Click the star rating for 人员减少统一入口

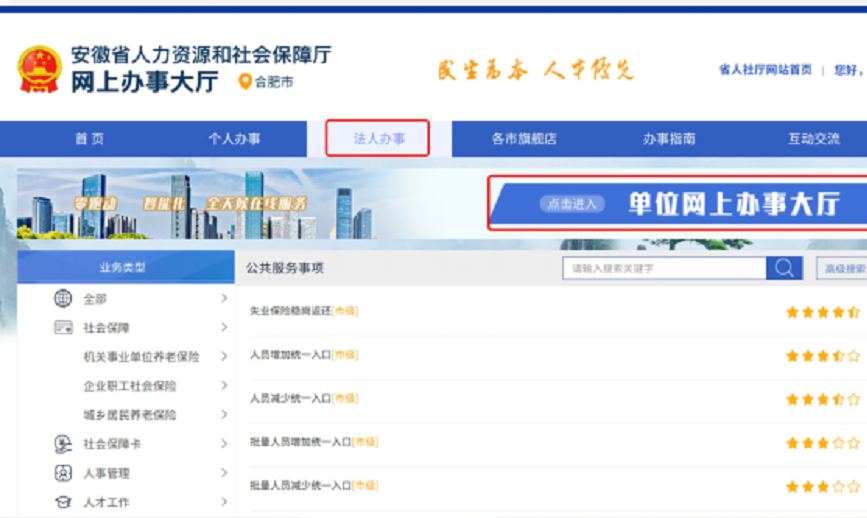coord(823,399)
